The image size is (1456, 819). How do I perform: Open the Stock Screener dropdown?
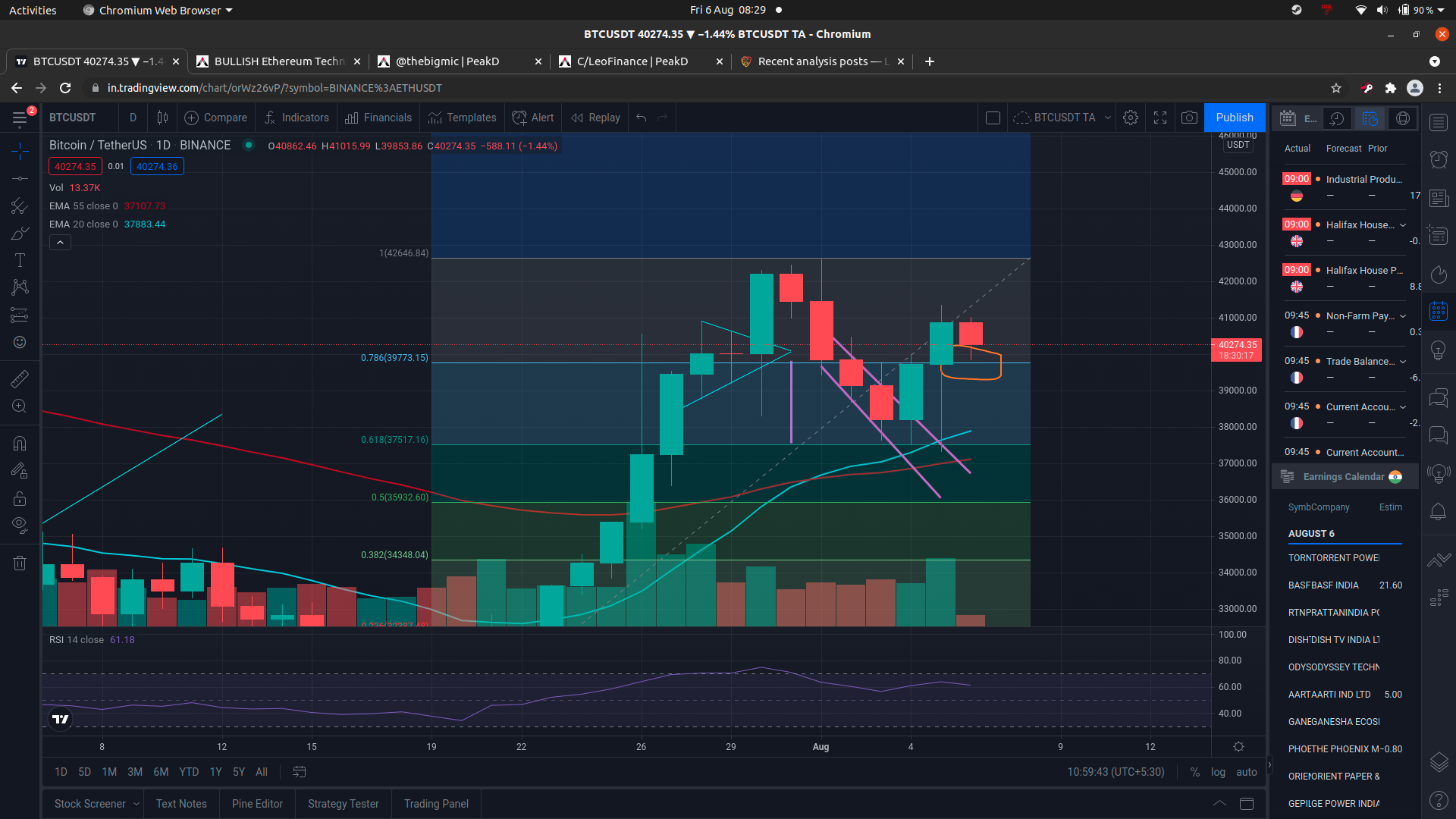click(x=97, y=804)
